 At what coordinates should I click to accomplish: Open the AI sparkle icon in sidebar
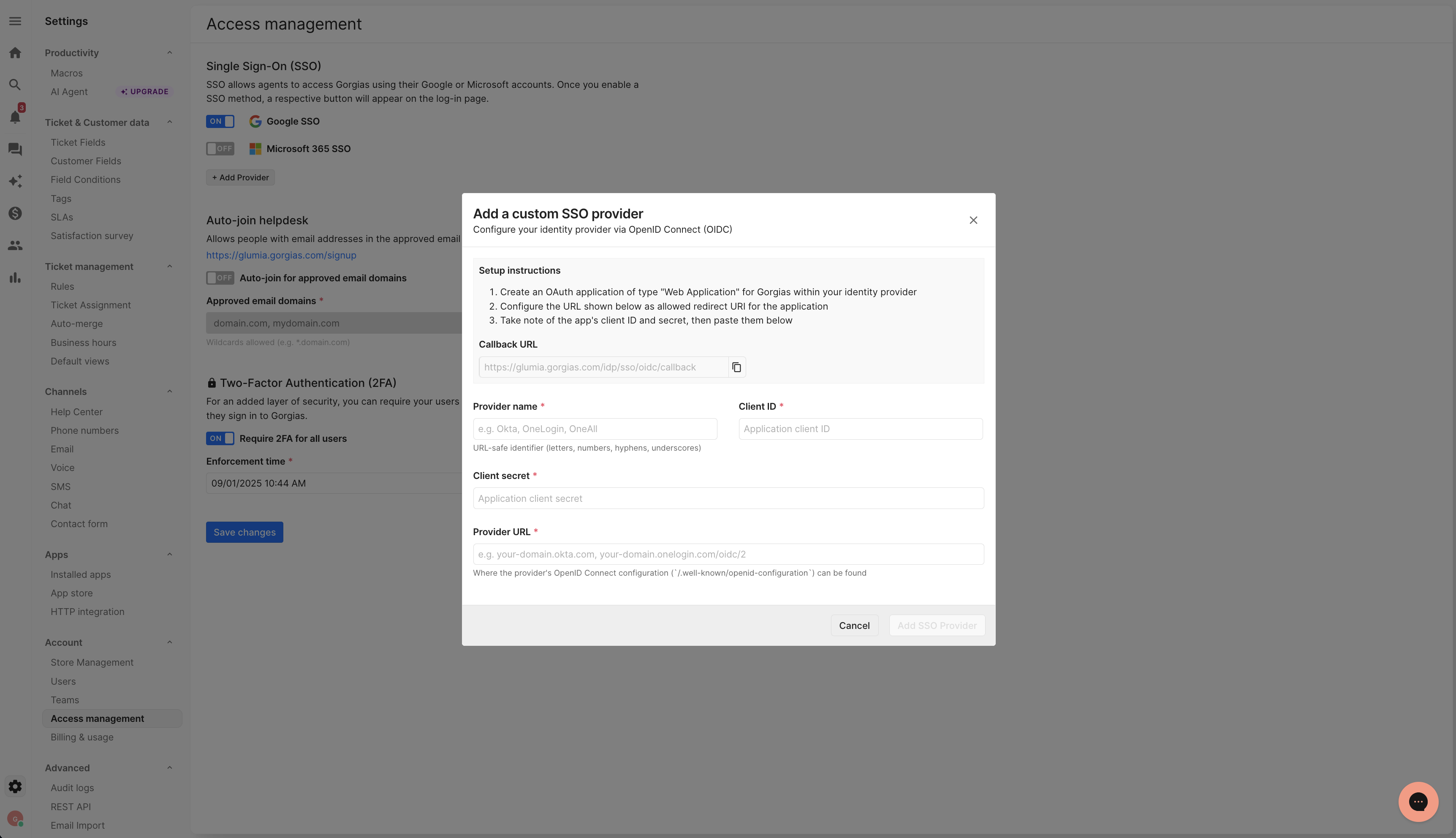point(16,181)
